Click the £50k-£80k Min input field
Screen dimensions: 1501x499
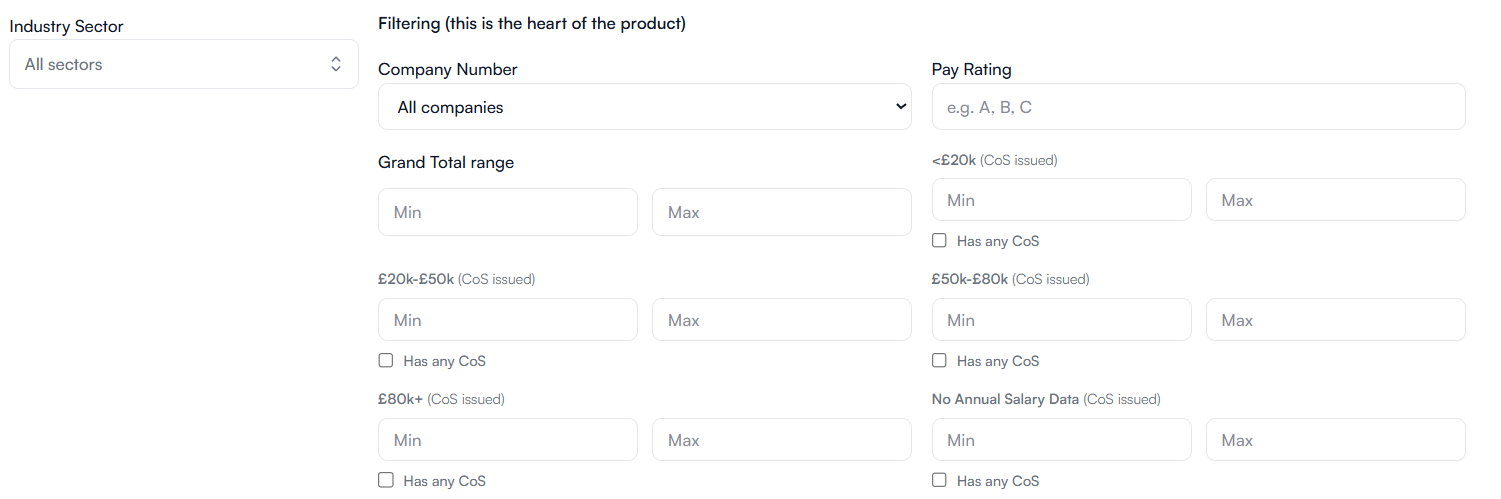click(1061, 320)
